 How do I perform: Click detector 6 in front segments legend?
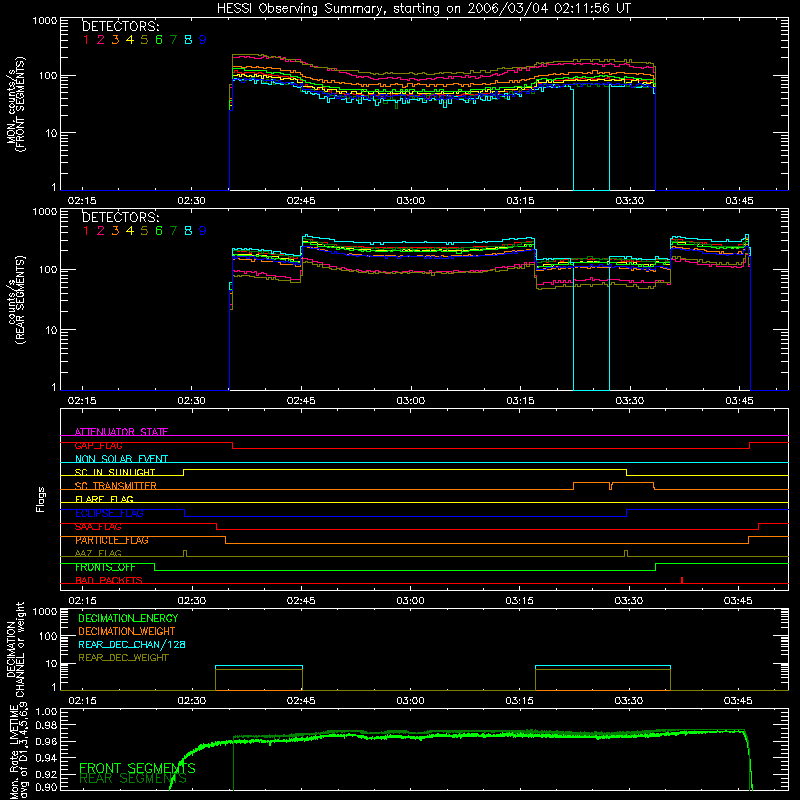[159, 40]
